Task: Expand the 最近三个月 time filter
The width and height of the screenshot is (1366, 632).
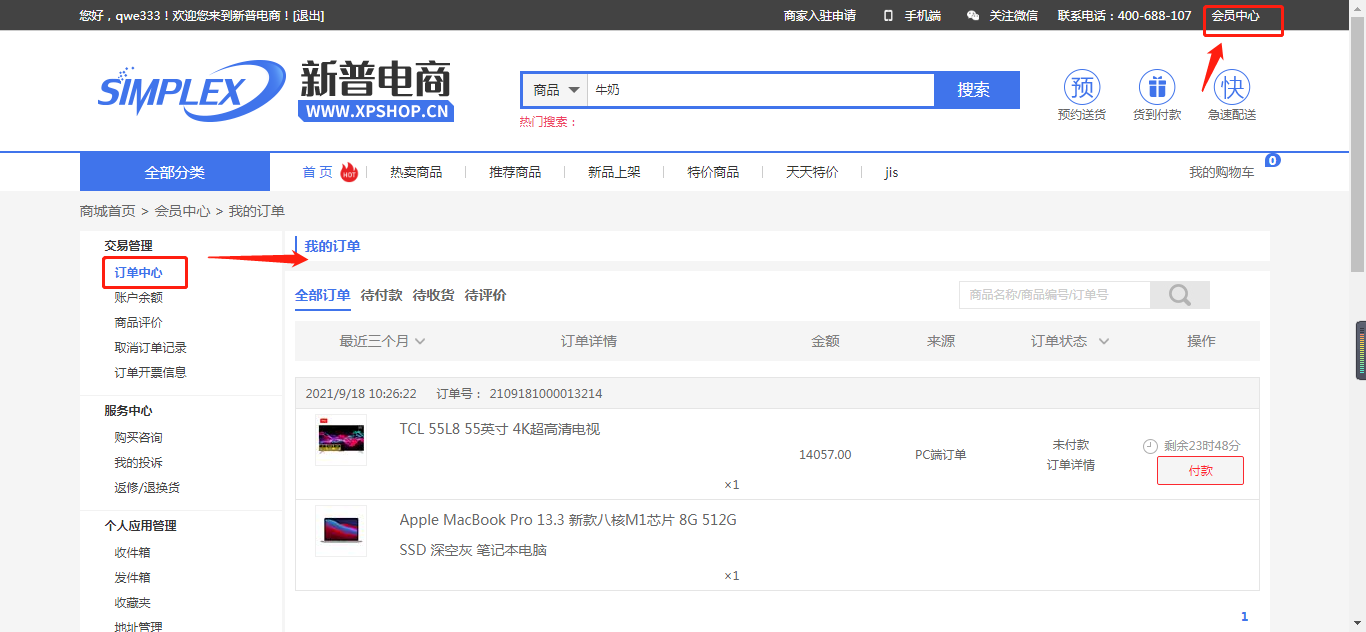Action: (x=383, y=341)
